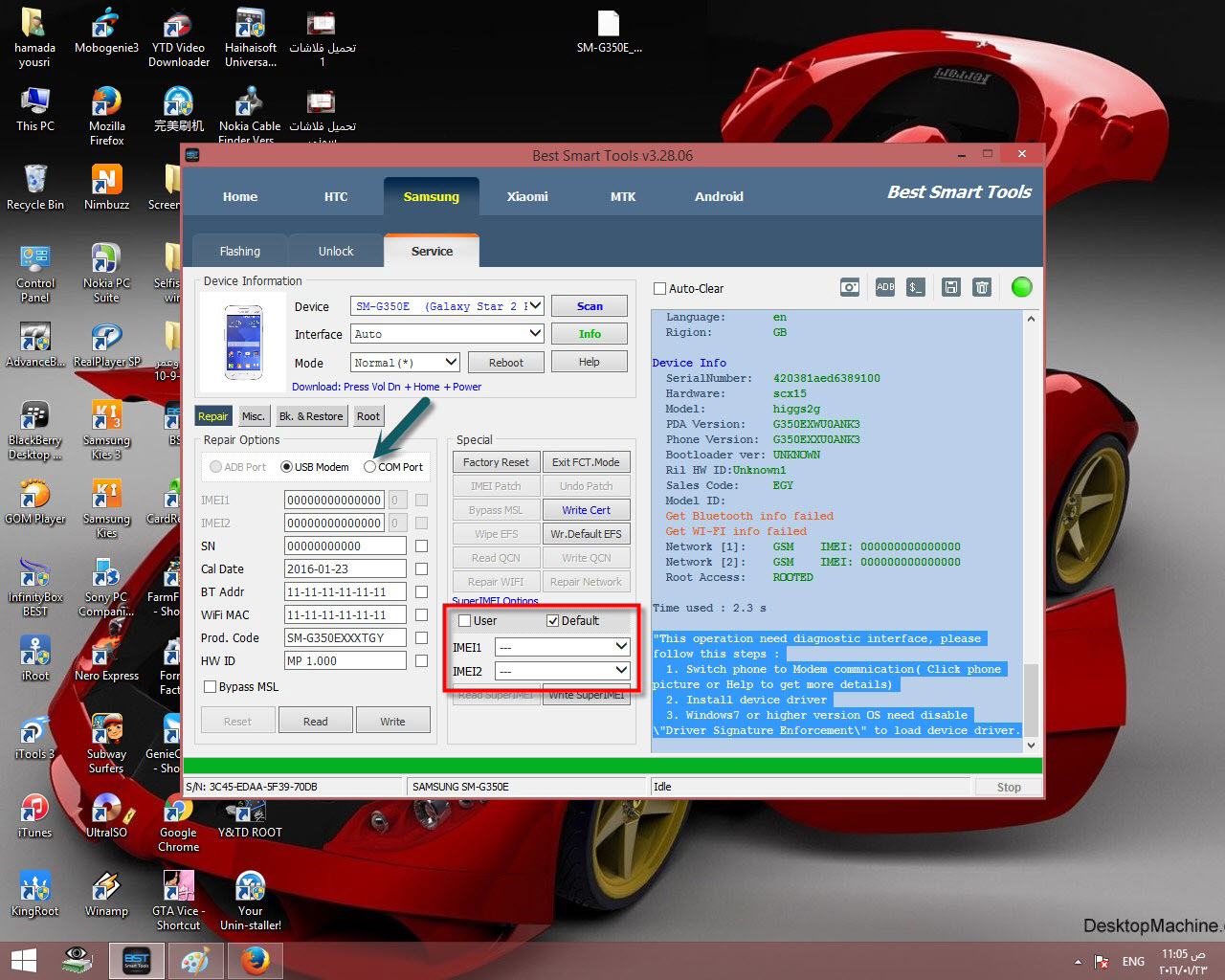Enable the Auto-Clear checkbox
This screenshot has height=980, width=1225.
click(659, 288)
